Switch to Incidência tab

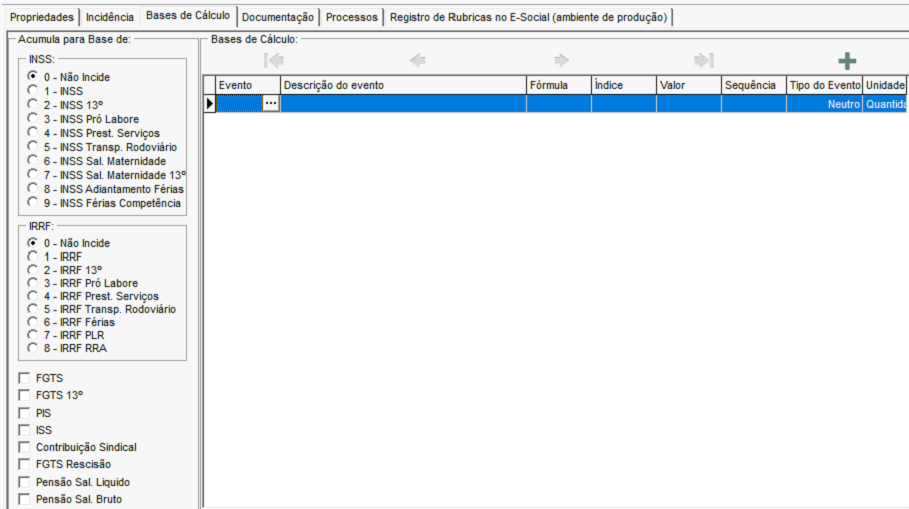110,17
